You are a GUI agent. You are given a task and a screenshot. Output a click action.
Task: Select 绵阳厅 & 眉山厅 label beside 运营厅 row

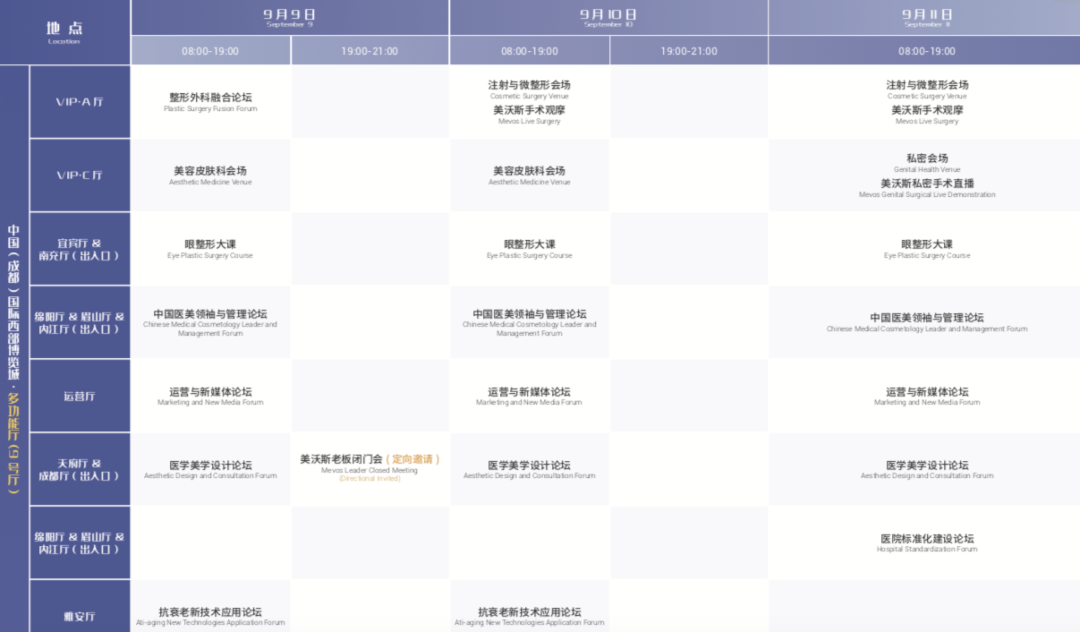tap(80, 323)
